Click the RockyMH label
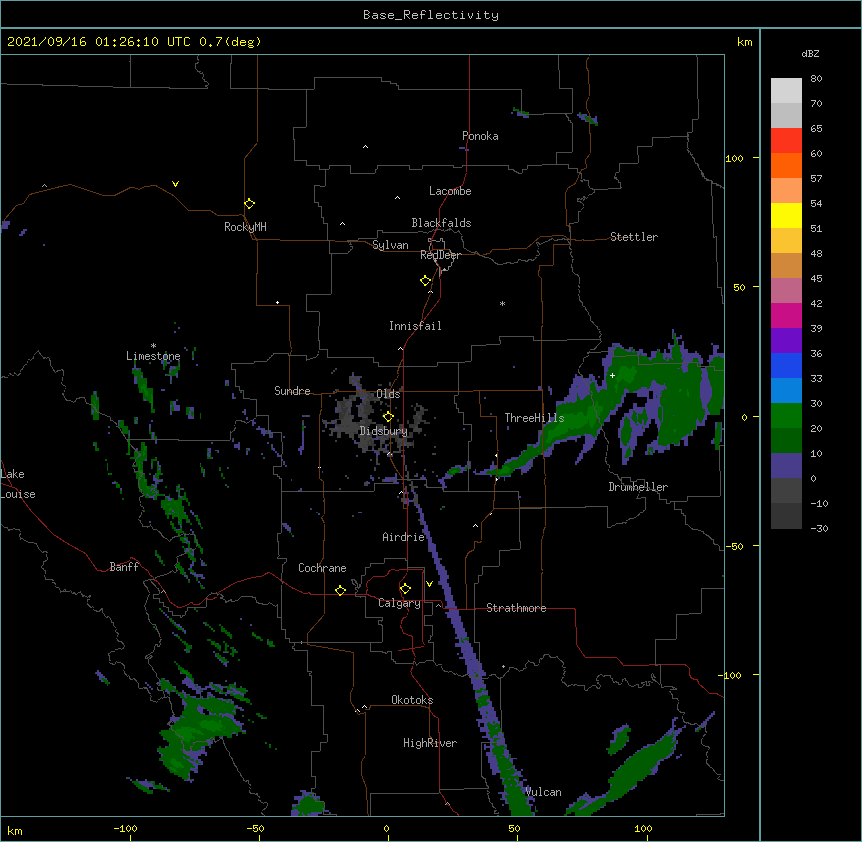 click(245, 227)
